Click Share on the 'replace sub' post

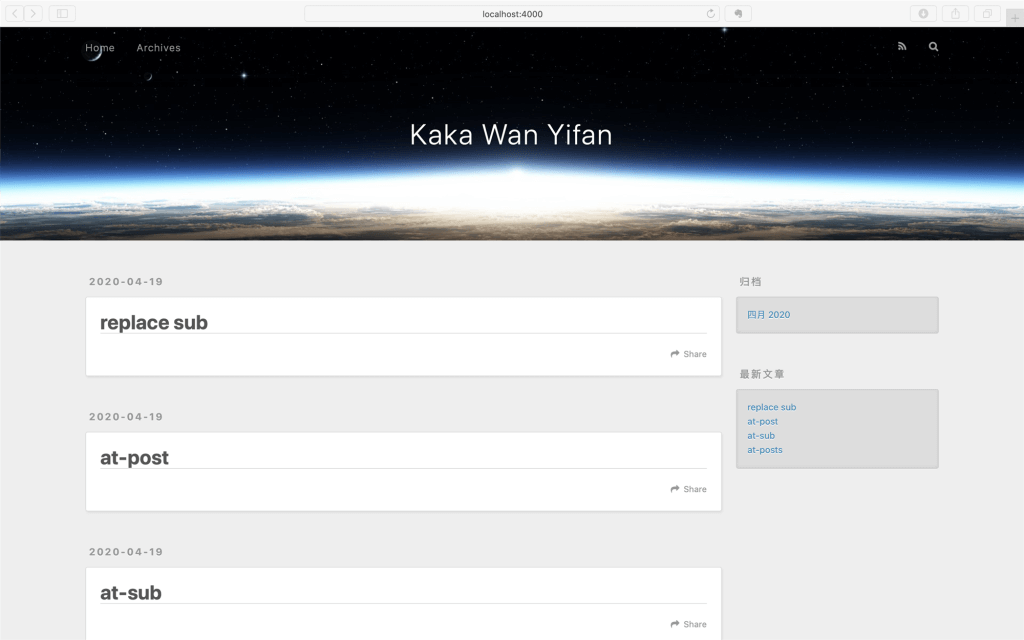(x=689, y=354)
